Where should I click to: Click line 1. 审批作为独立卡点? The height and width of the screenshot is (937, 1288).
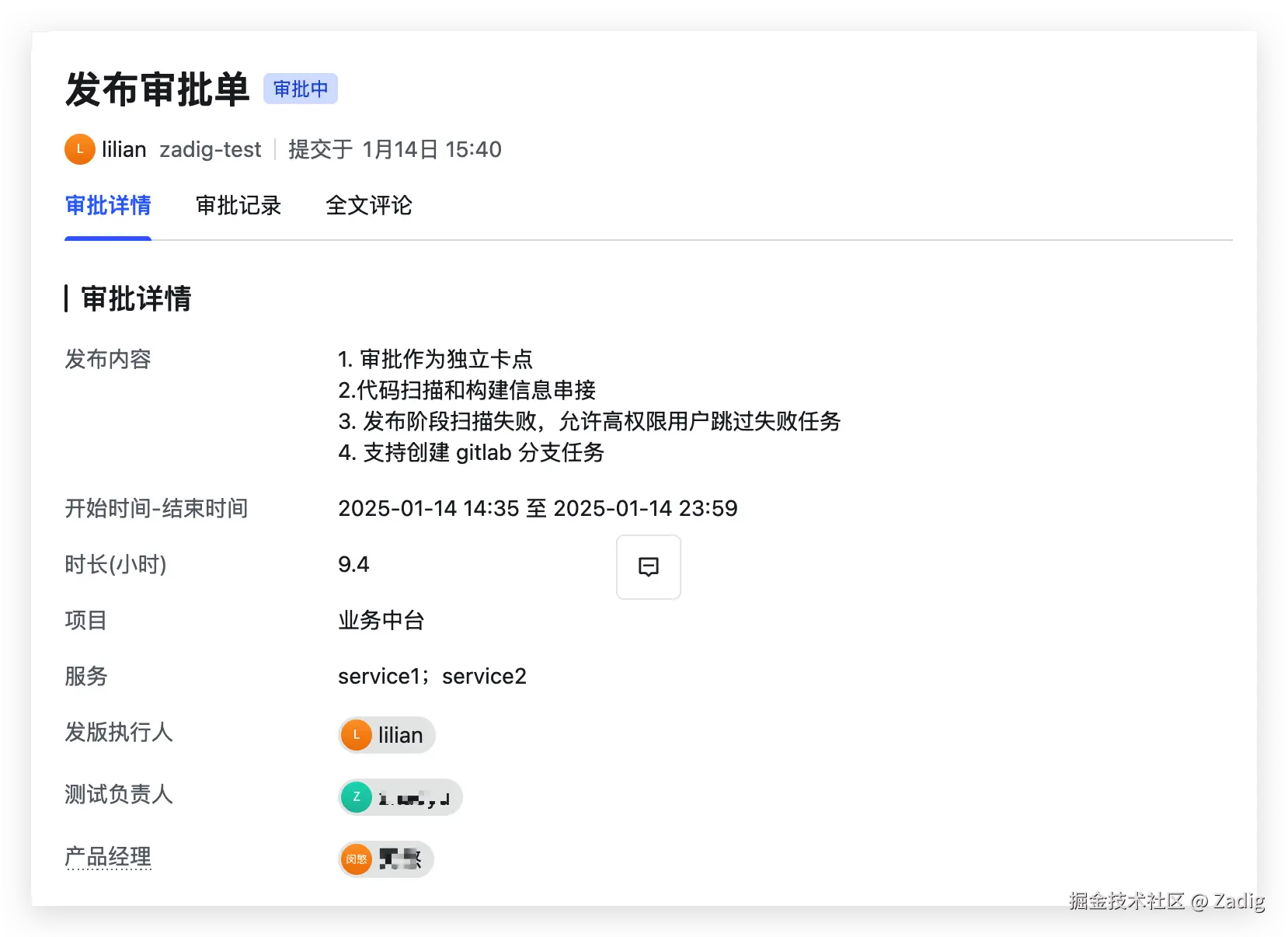click(x=436, y=359)
